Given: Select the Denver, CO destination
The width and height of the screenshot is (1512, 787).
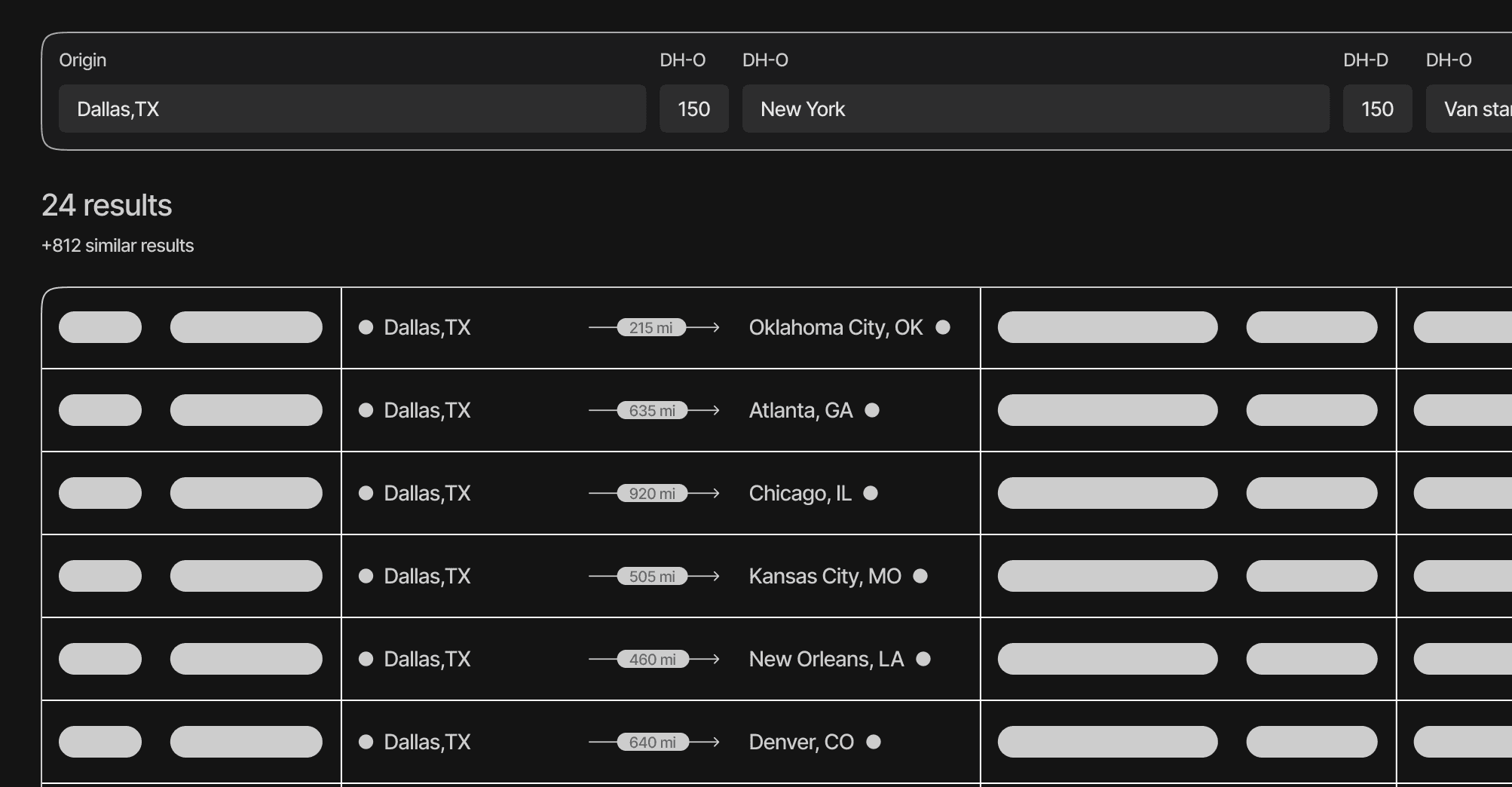Looking at the screenshot, I should click(801, 743).
